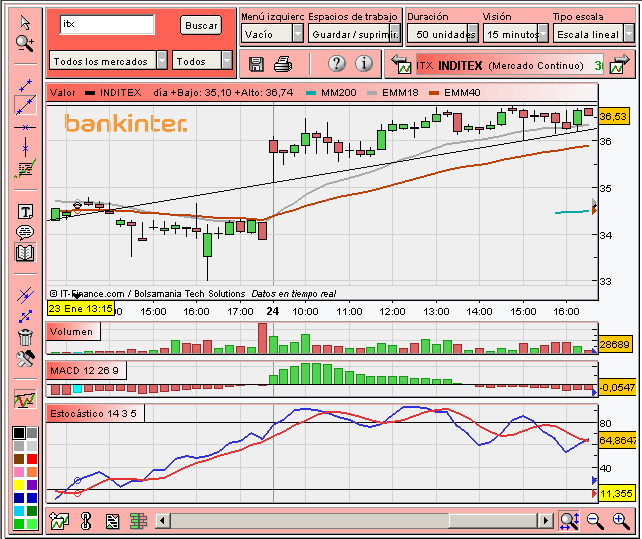Open the Vacío left menu dropdown
This screenshot has height=539, width=642.
point(272,34)
